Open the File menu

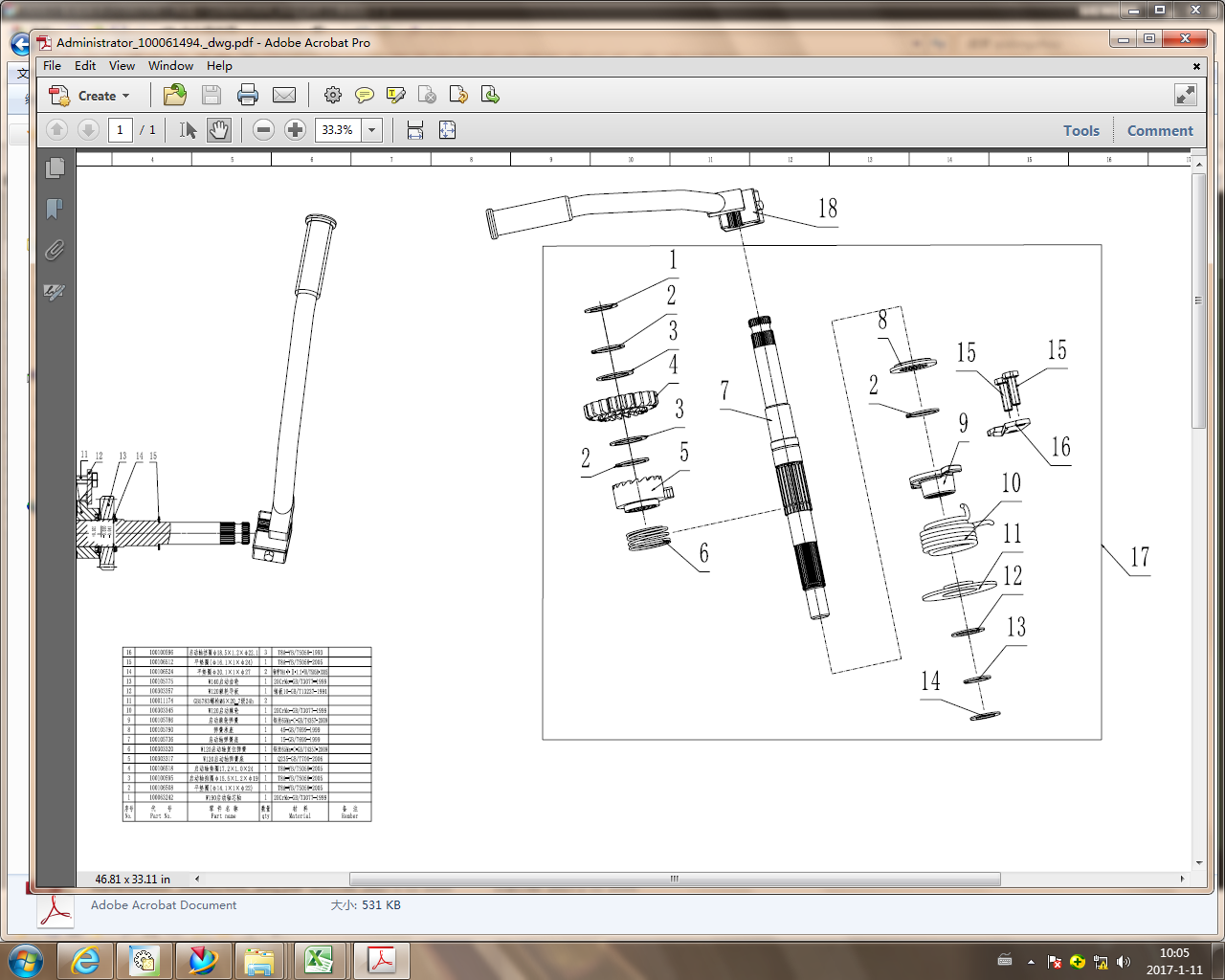click(52, 65)
